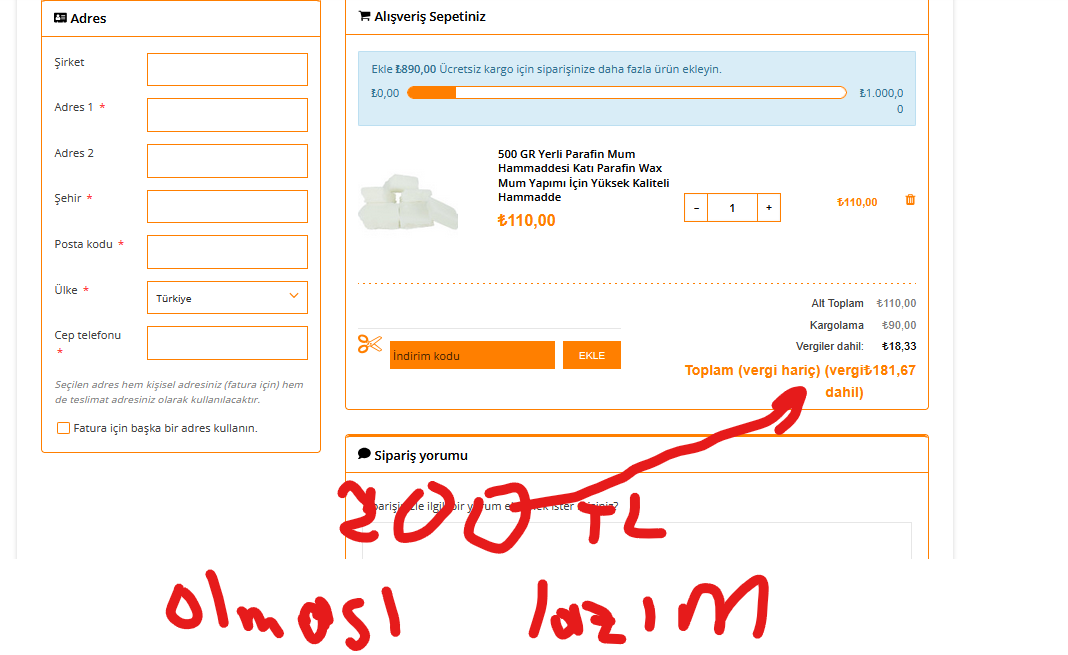Screen dimensions: 1068x655
Task: Click the scissors discount icon
Action: (370, 344)
